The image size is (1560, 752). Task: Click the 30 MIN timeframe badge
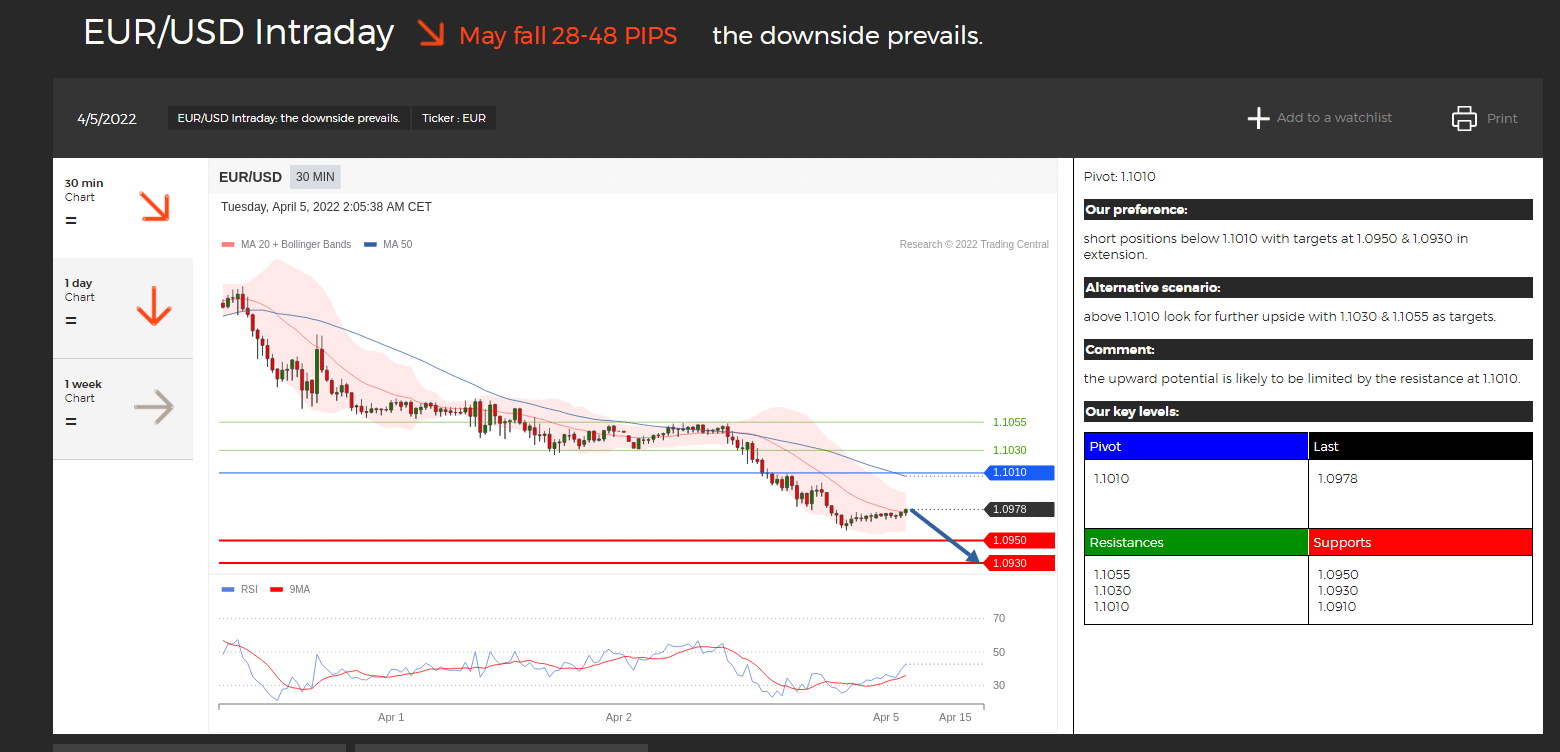click(315, 177)
